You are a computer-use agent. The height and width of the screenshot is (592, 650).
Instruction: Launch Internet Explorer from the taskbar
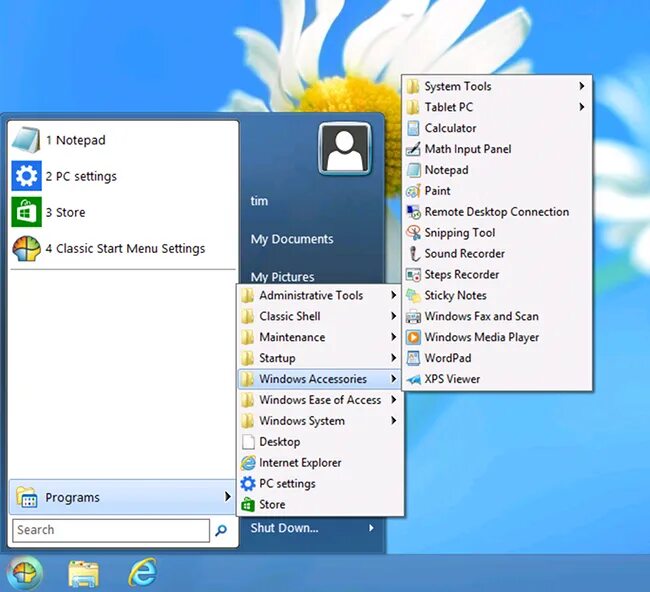click(143, 573)
